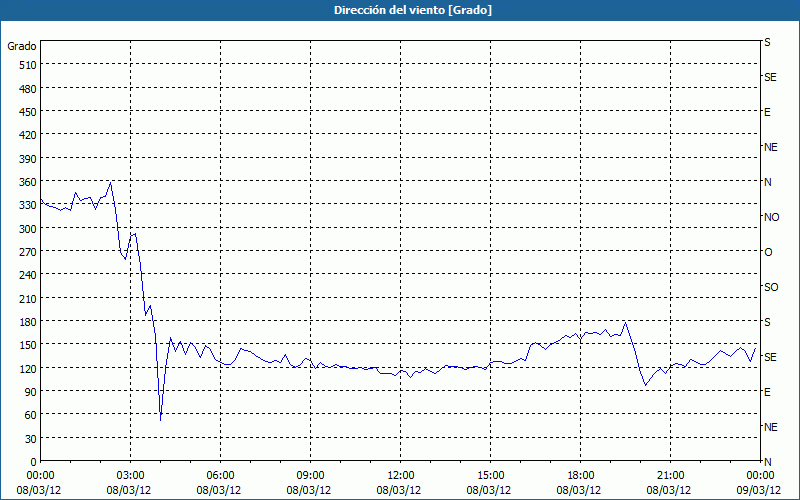Select the 240 degree axis label
Viewport: 800px width, 500px height.
point(28,275)
